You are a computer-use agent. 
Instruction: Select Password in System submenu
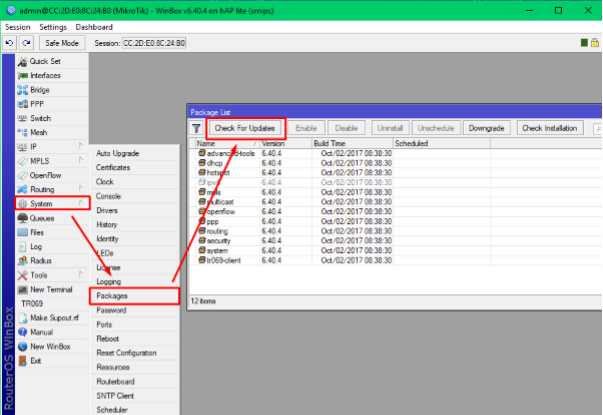click(x=135, y=310)
